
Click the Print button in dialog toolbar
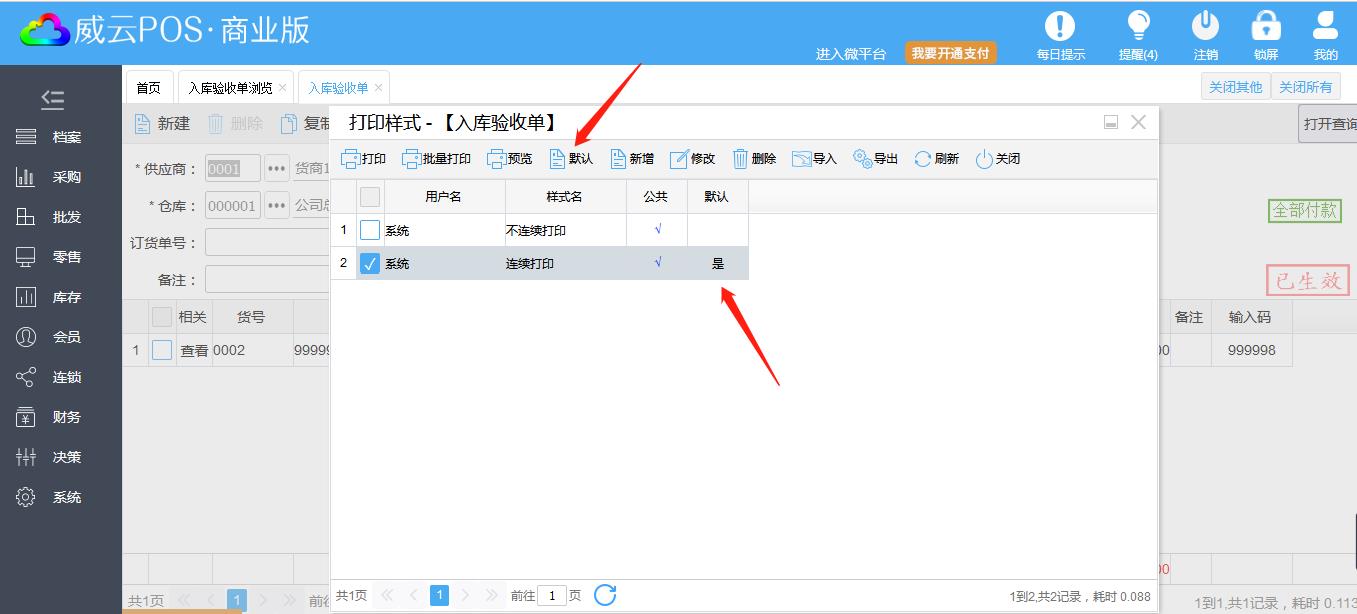point(363,159)
